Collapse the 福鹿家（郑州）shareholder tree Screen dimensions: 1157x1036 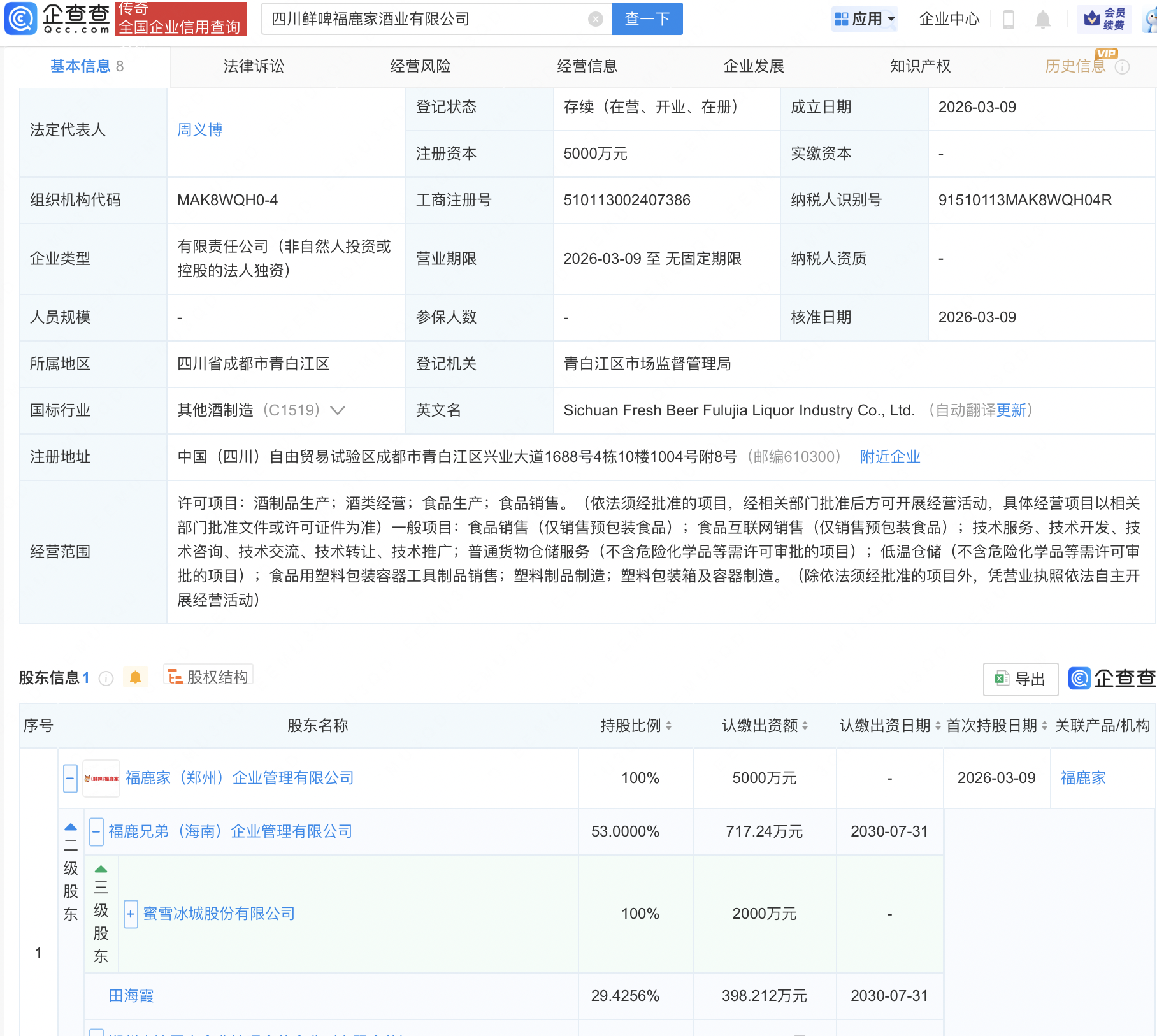[x=70, y=779]
